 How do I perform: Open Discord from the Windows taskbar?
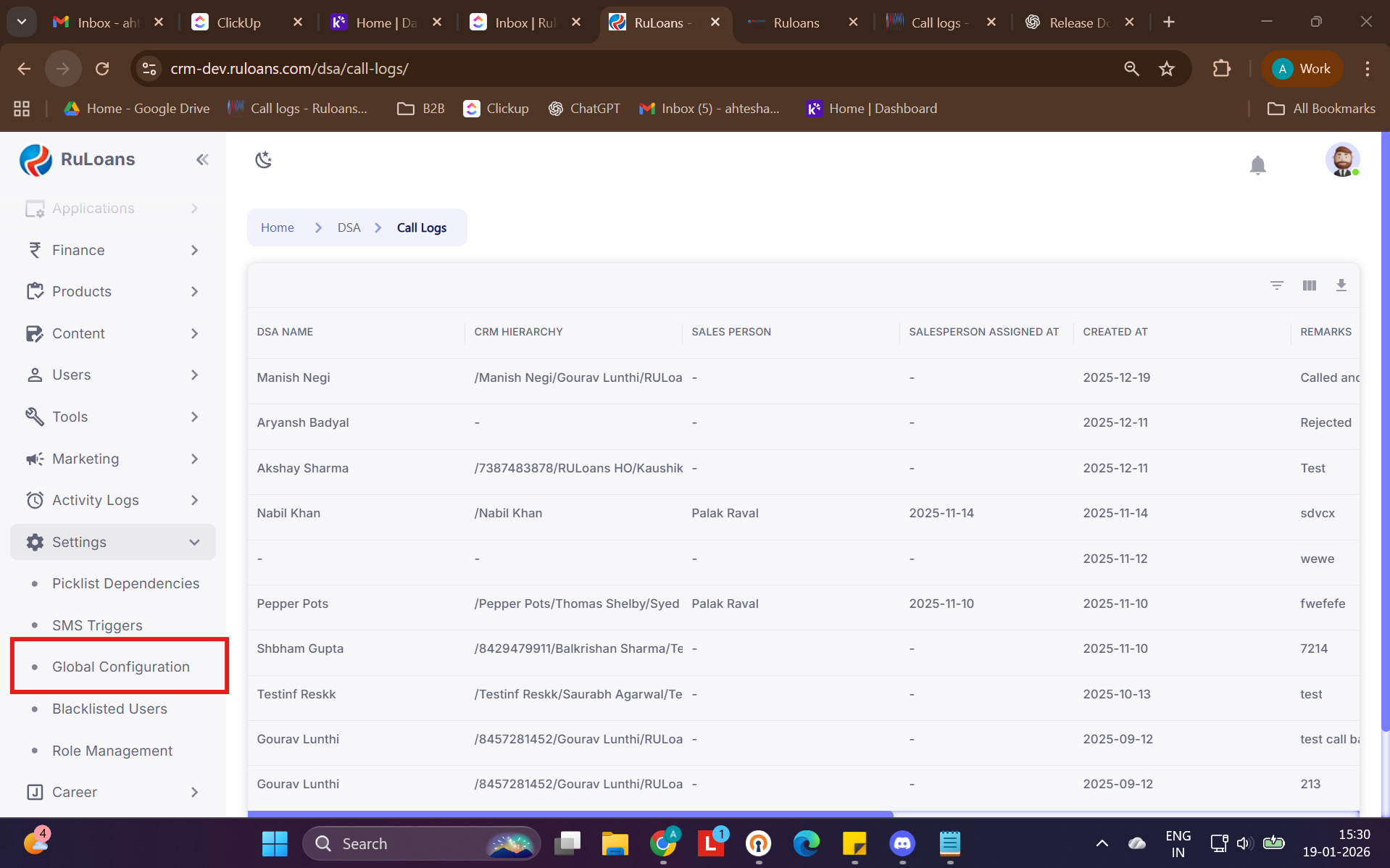[902, 843]
